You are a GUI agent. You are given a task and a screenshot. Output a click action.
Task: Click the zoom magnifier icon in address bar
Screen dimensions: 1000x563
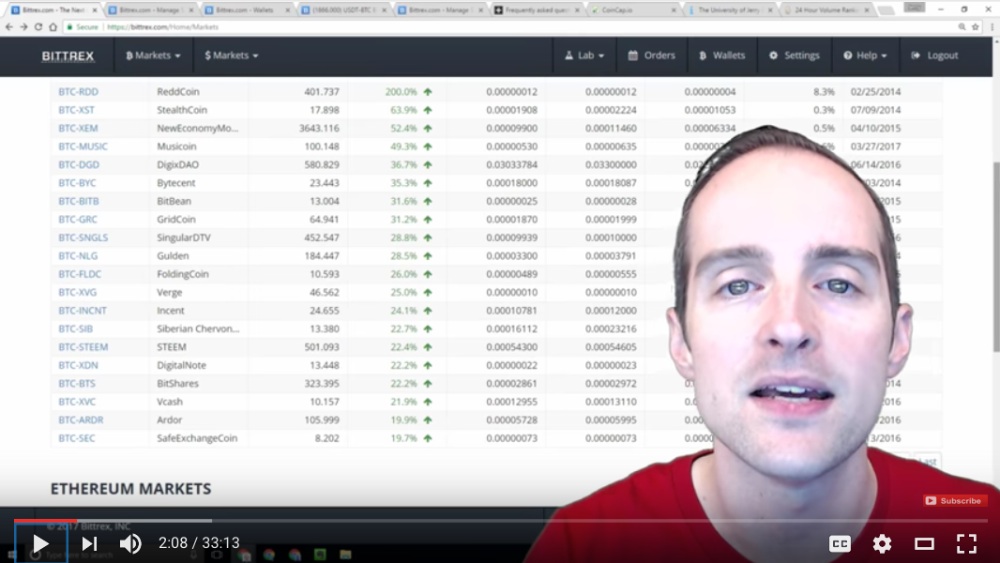(961, 27)
